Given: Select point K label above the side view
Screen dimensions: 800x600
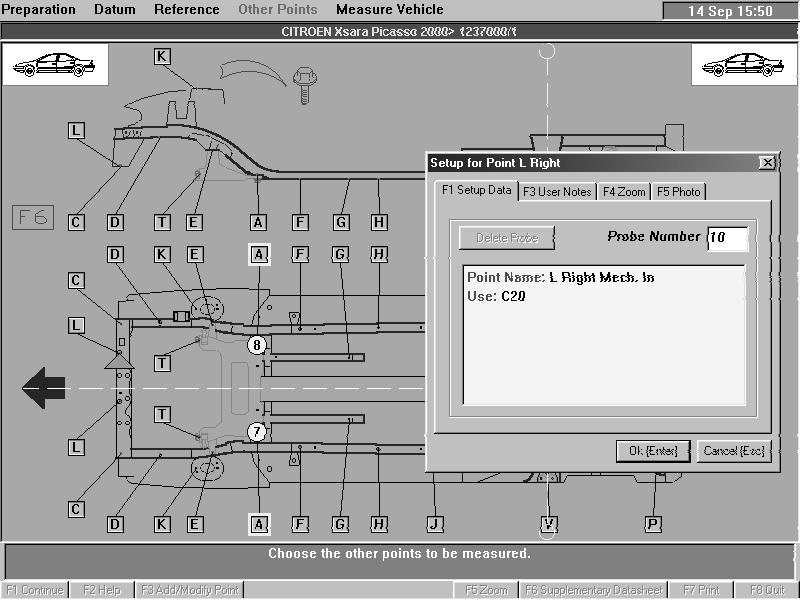Looking at the screenshot, I should [162, 56].
